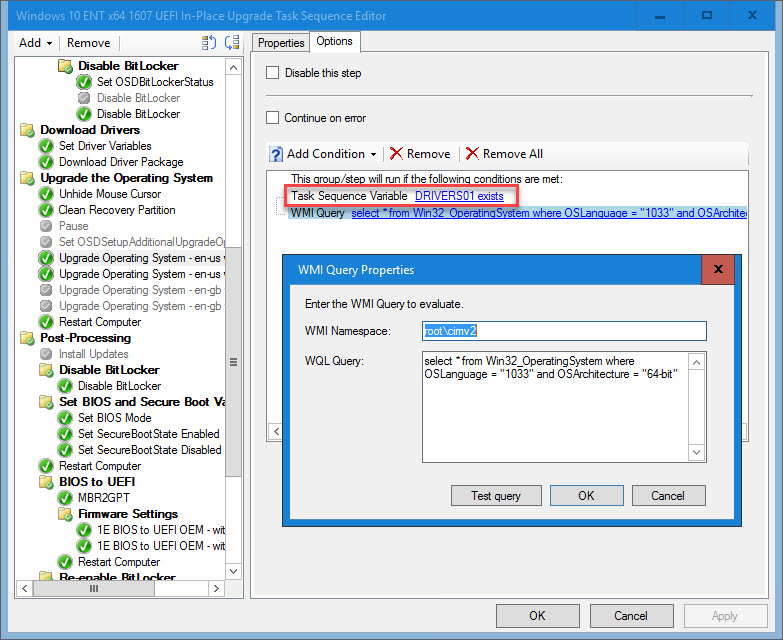Select the Options tab
The width and height of the screenshot is (783, 640).
click(x=334, y=41)
